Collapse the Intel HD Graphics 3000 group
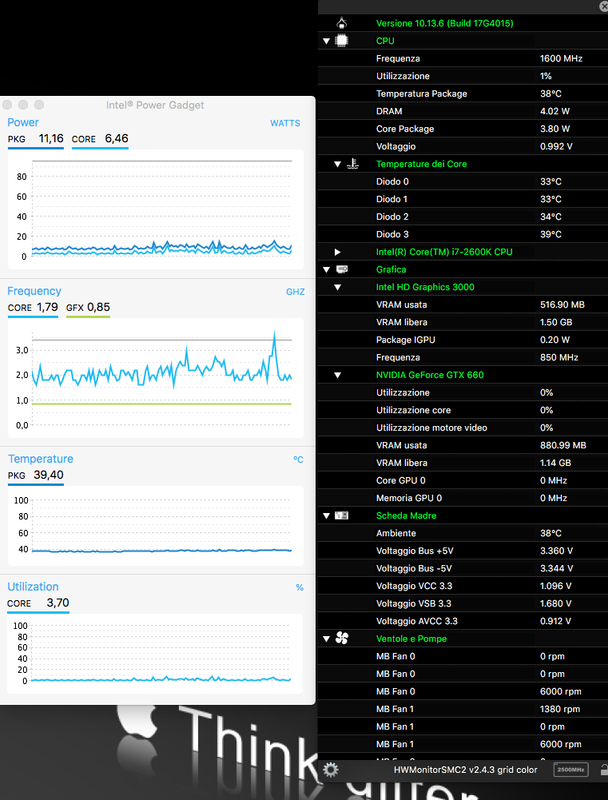Viewport: 608px width, 800px height. [x=337, y=287]
